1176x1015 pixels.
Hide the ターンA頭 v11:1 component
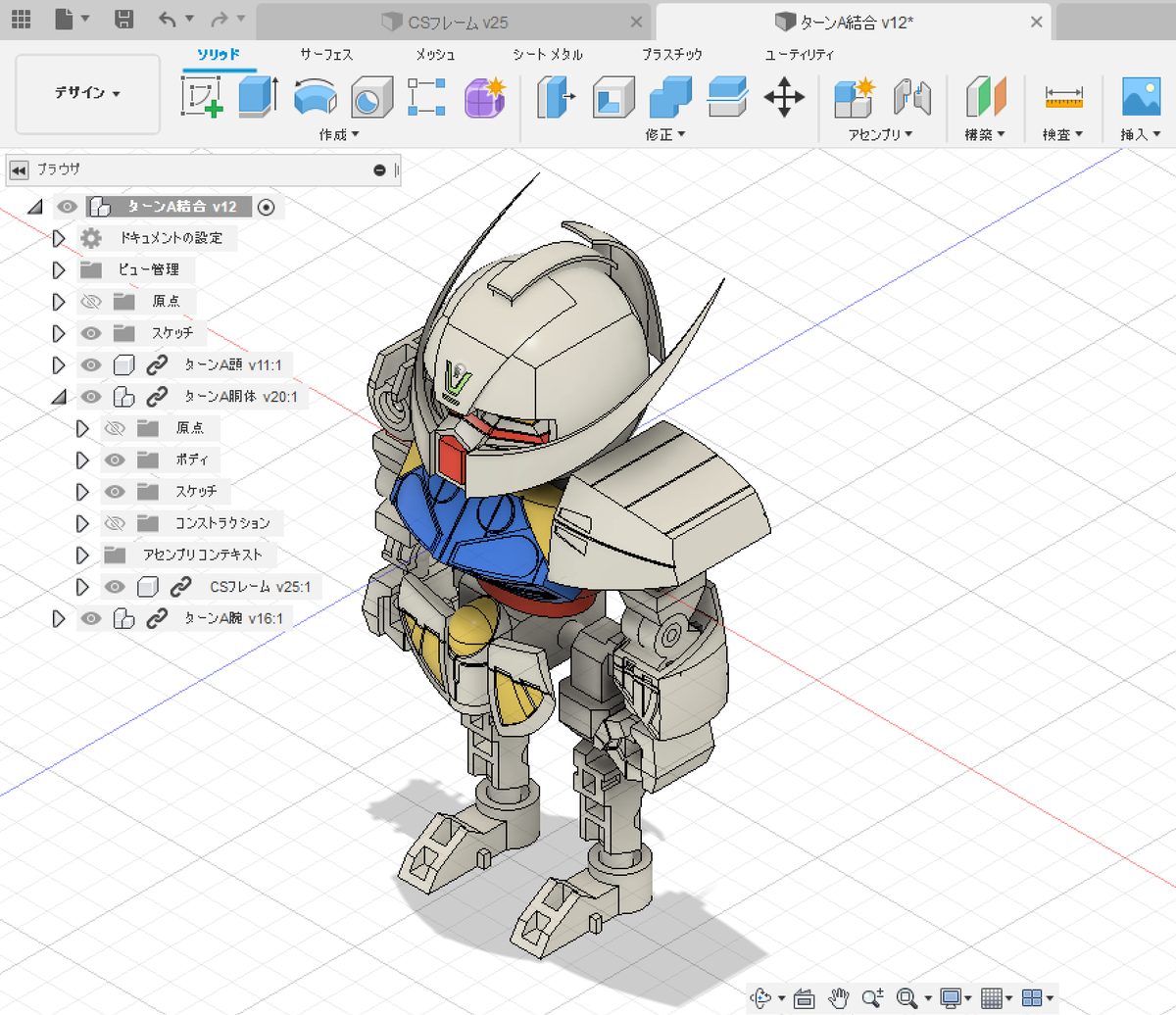pos(90,365)
